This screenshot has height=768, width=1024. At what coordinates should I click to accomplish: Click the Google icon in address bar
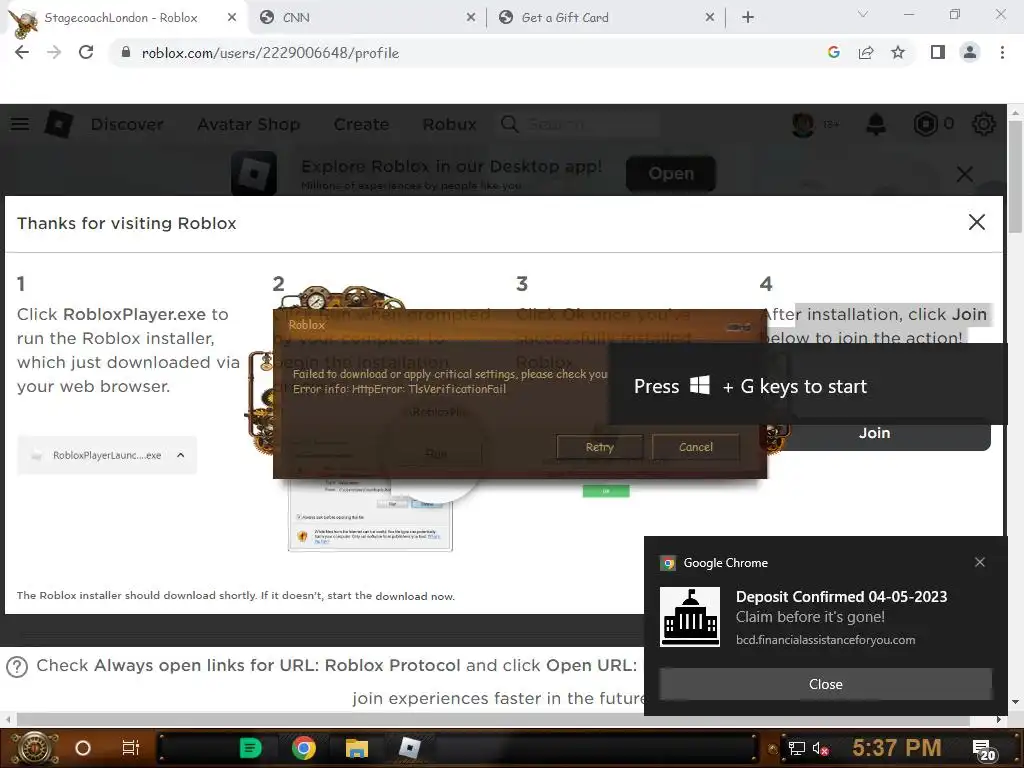pos(833,53)
